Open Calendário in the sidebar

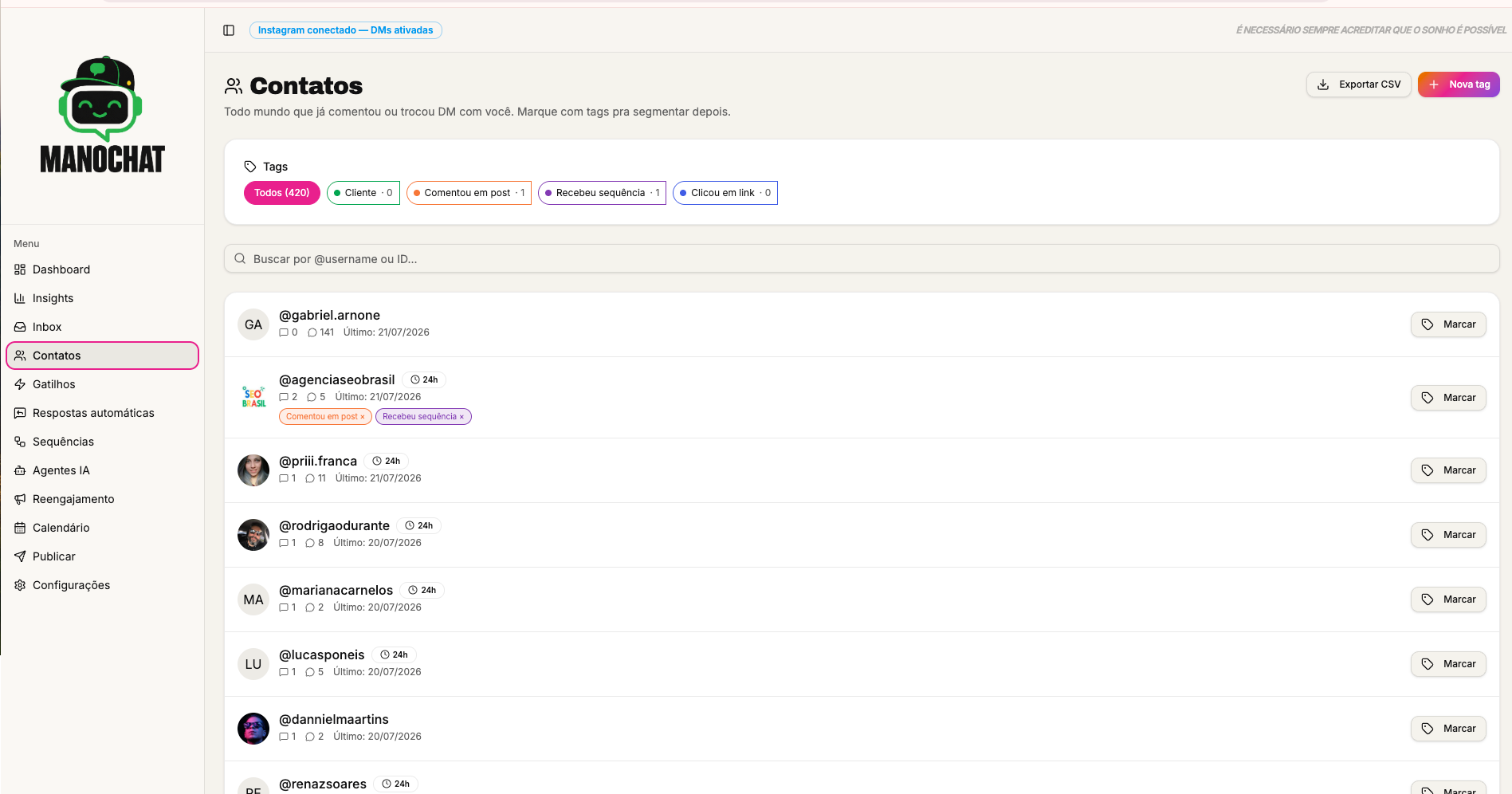click(102, 528)
